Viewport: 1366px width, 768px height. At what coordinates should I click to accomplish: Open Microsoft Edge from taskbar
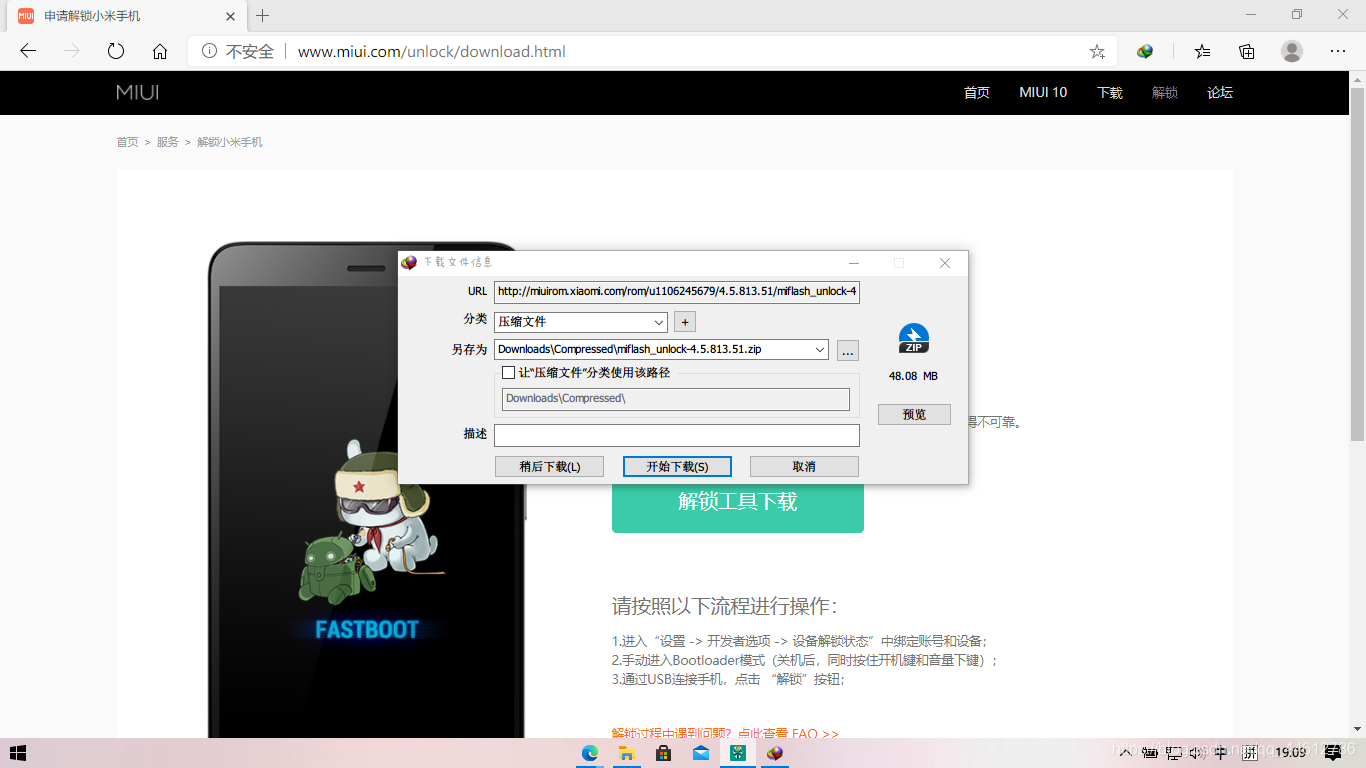pyautogui.click(x=590, y=753)
